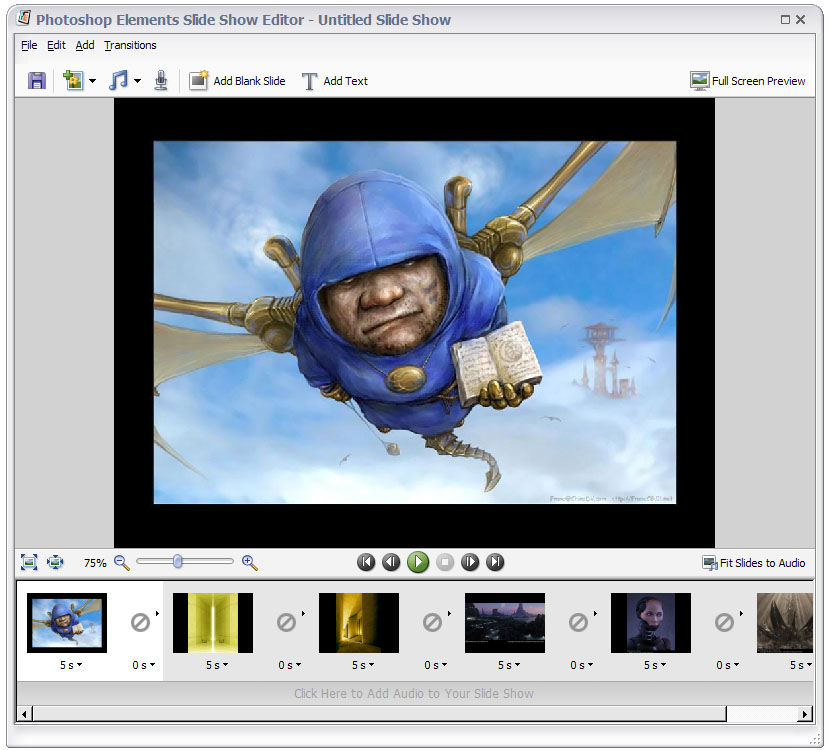Click the zoom in magnifier icon
828x750 pixels.
point(250,562)
